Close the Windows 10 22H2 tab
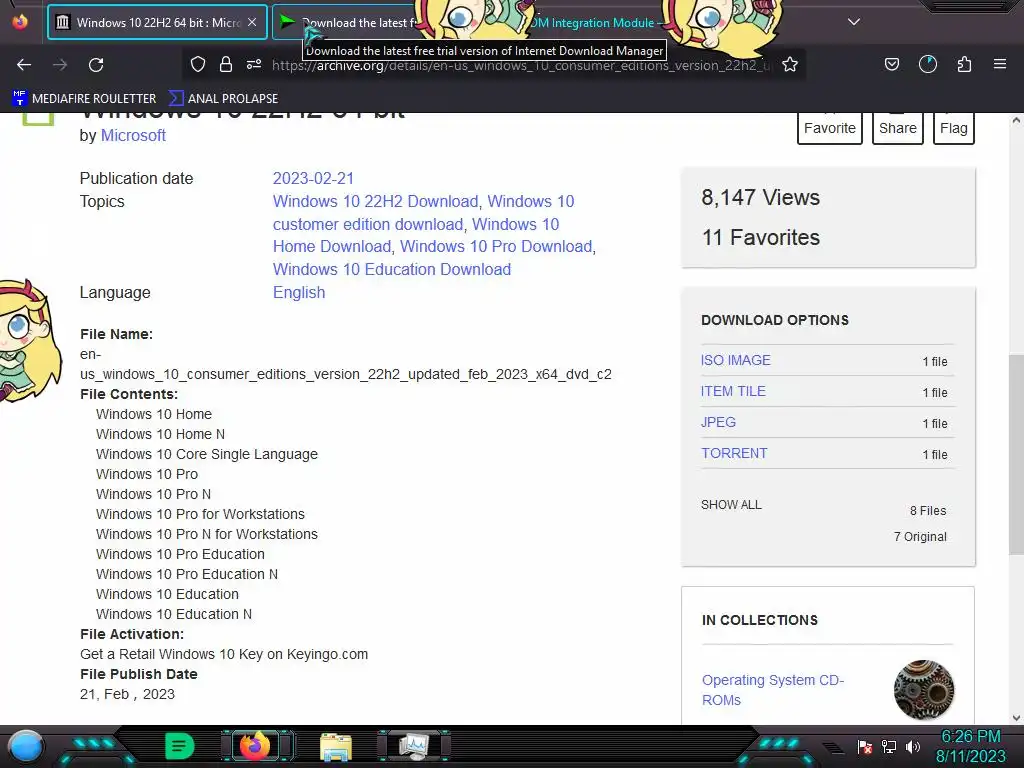Image resolution: width=1024 pixels, height=768 pixels. click(252, 22)
